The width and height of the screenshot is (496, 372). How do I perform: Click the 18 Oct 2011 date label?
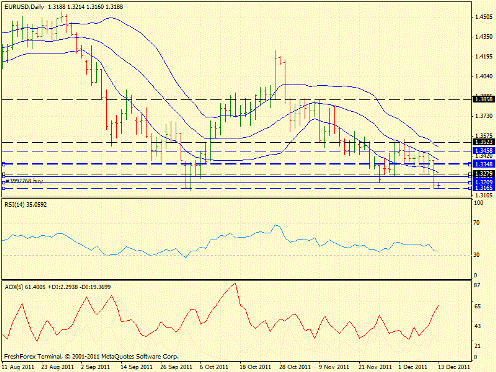click(255, 367)
